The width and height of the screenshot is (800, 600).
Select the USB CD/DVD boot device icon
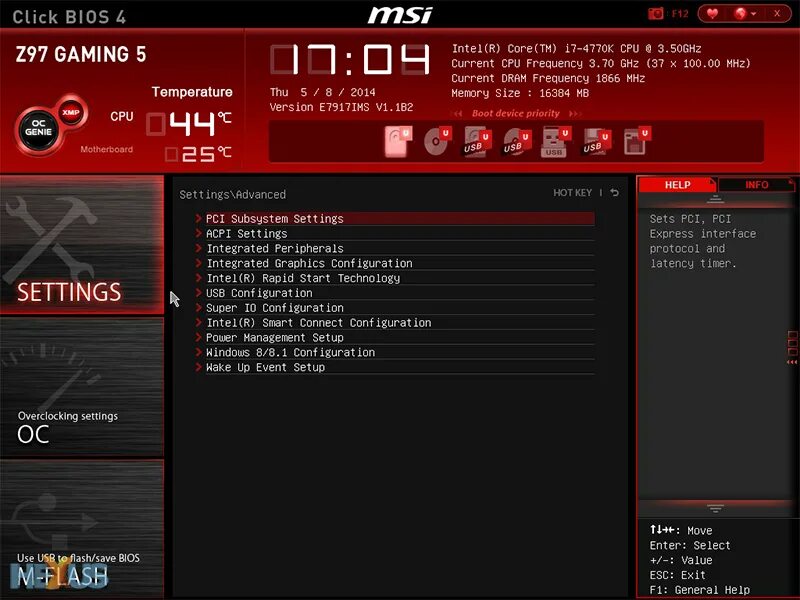click(x=517, y=142)
